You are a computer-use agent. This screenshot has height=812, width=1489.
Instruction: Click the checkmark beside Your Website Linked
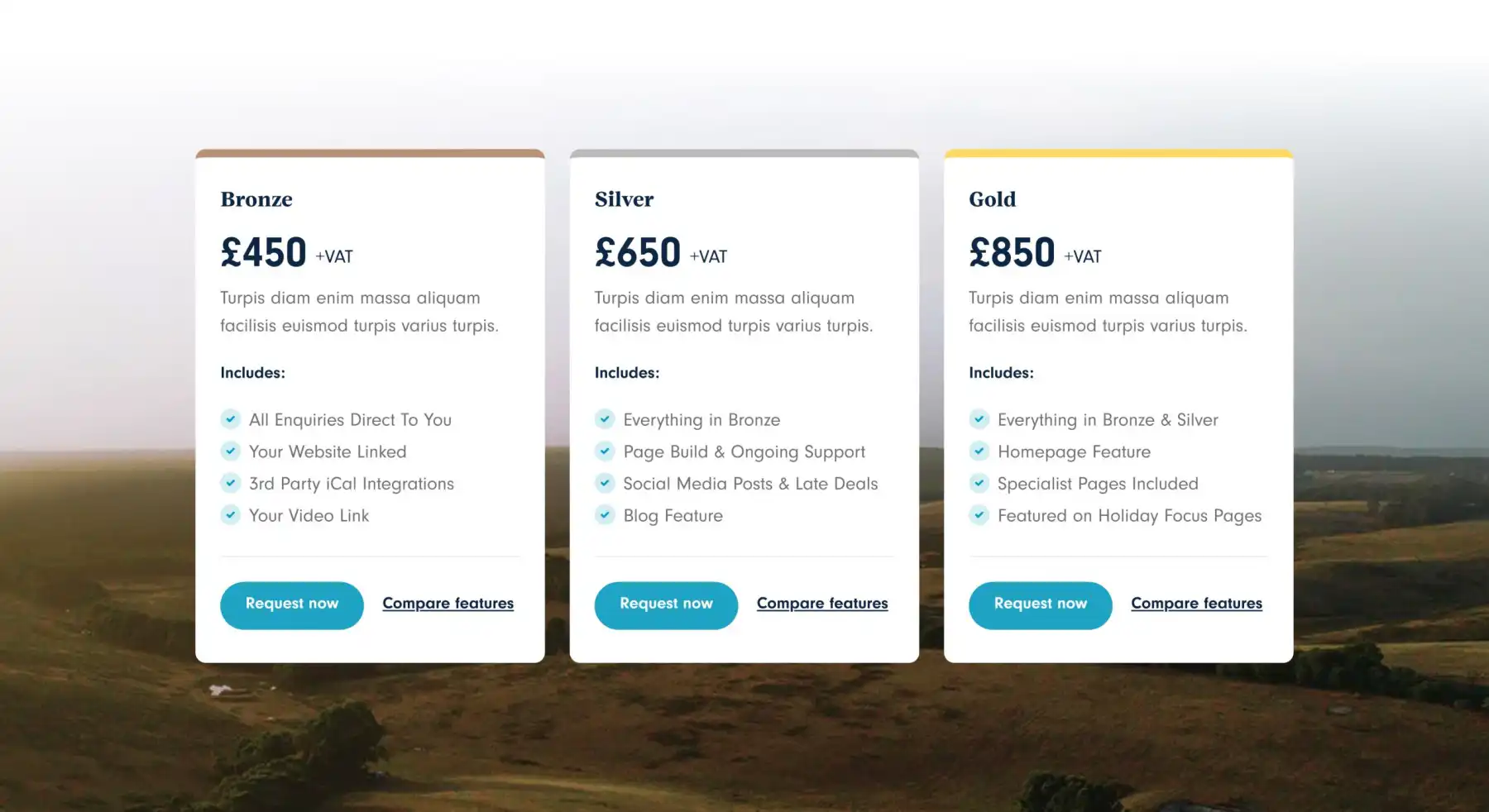[230, 451]
